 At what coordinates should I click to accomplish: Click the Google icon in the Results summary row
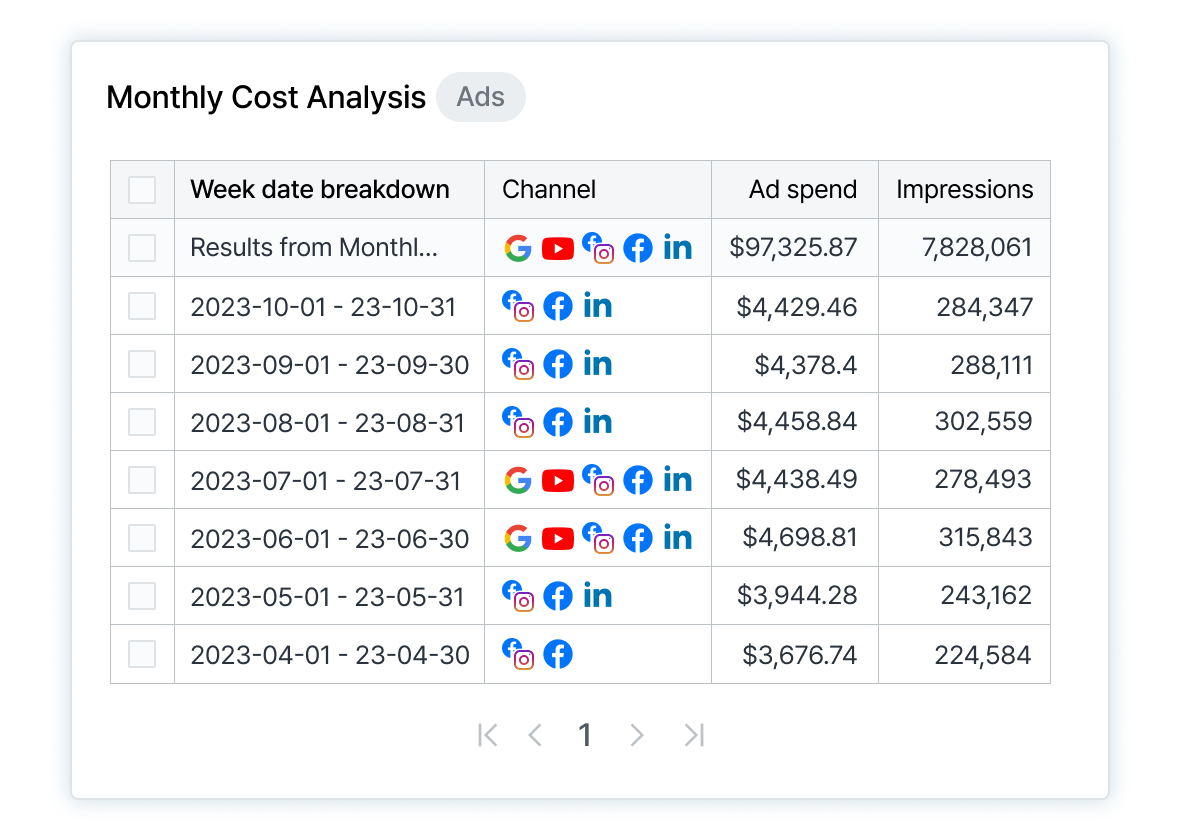518,247
